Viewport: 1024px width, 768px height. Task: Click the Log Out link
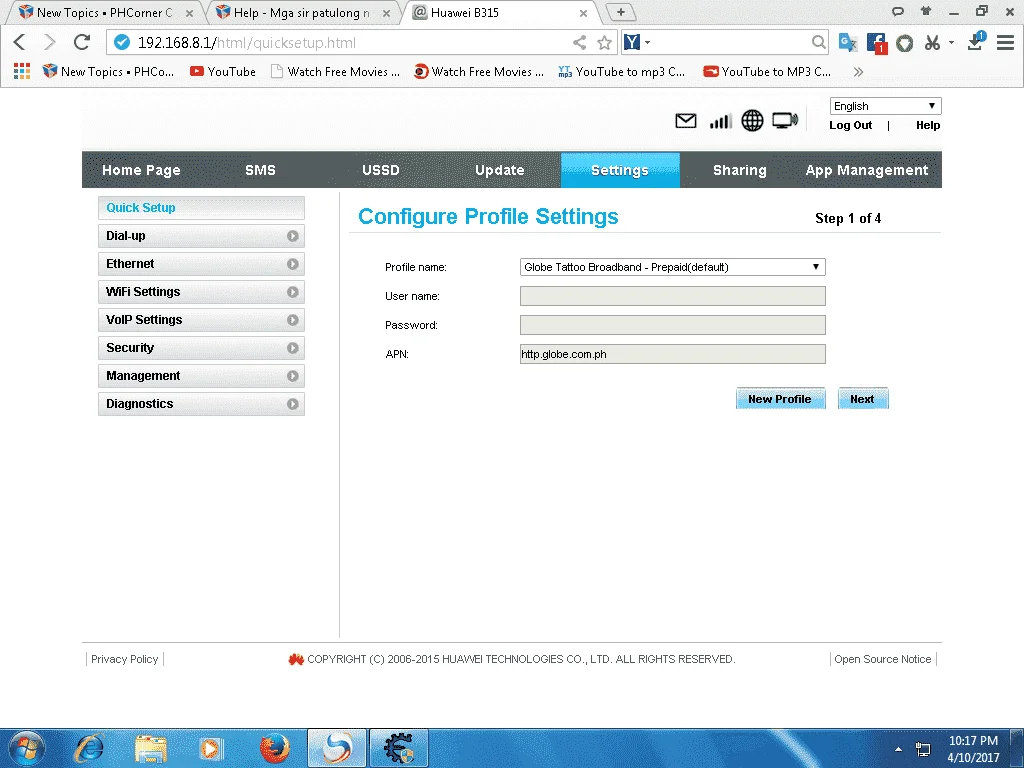[x=850, y=125]
